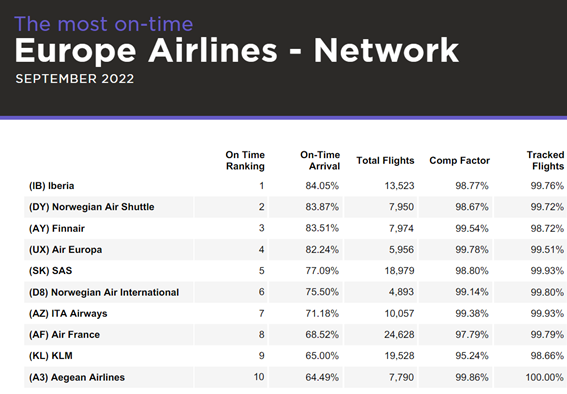Click the On Time Ranking column header
567x394 pixels.
245,160
